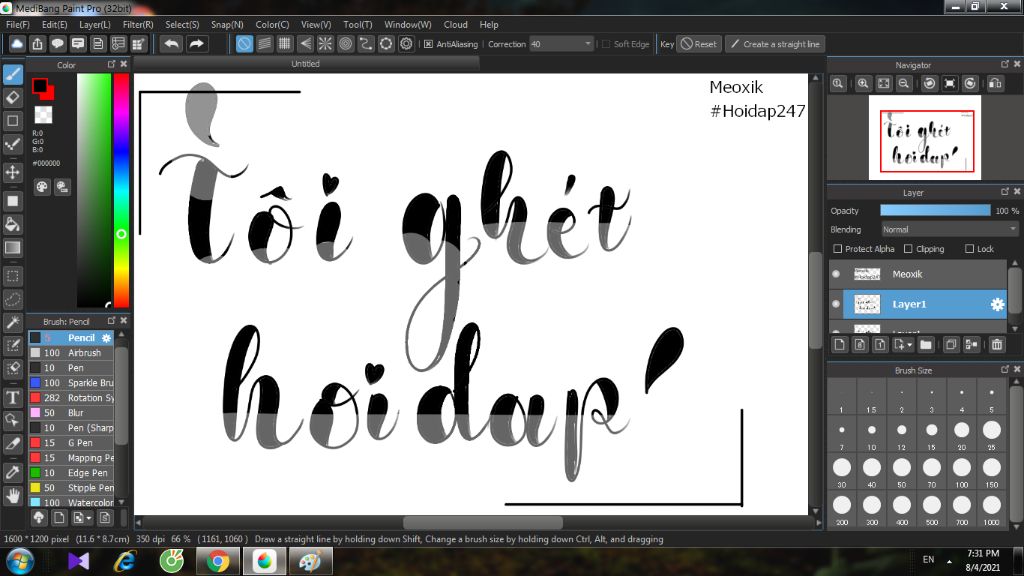Hide the Layer1 layer
1024x576 pixels.
pos(836,304)
